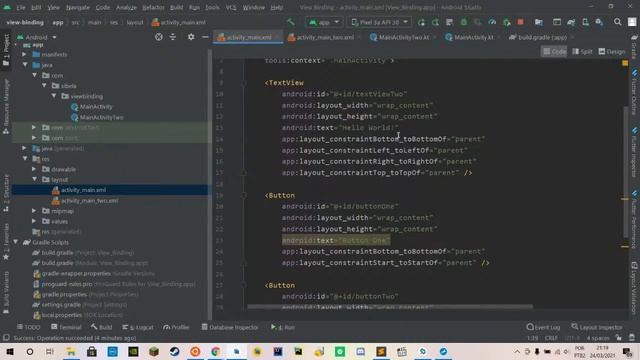Click the red Stop button in toolbar
Viewport: 640px width, 360px height.
[520, 22]
